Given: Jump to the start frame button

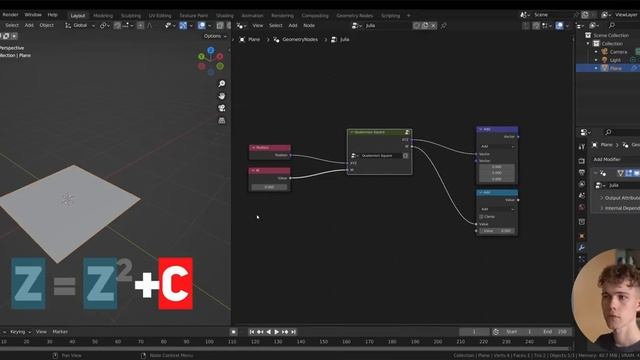Looking at the screenshot, I should click(252, 332).
